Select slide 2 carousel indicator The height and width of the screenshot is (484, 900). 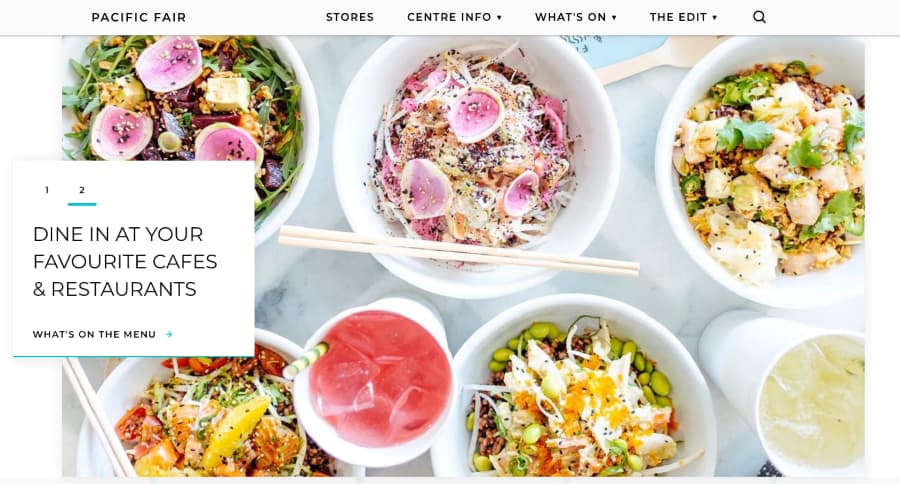(x=82, y=190)
